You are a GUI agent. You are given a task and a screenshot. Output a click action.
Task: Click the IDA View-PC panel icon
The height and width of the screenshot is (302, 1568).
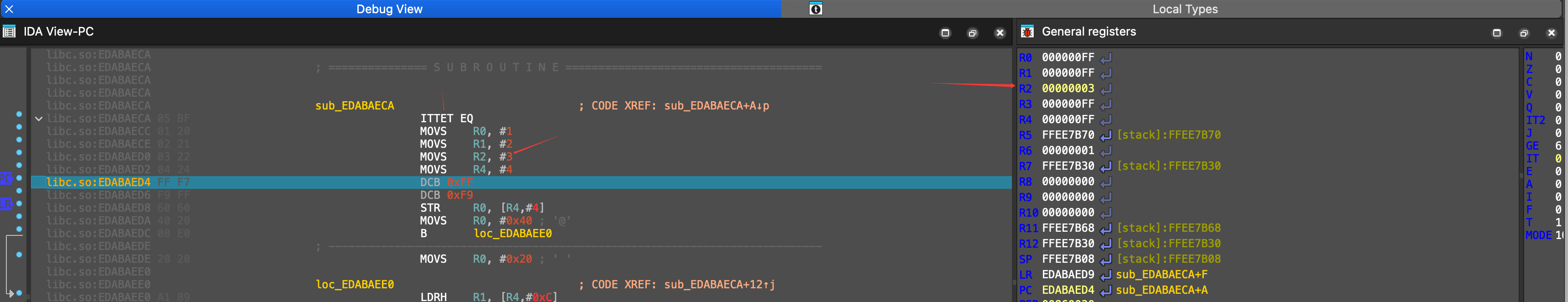pos(9,31)
